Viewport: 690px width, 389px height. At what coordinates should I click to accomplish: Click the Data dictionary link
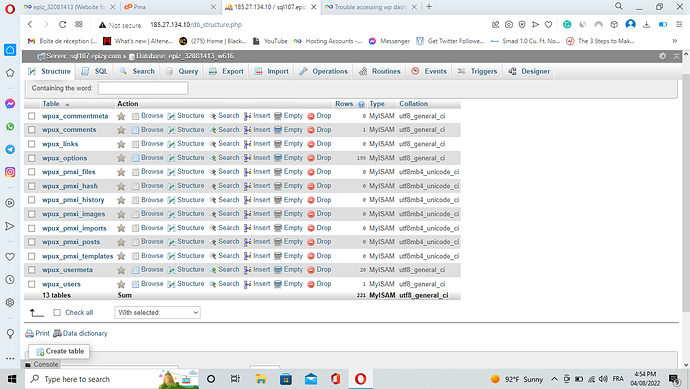(80, 334)
